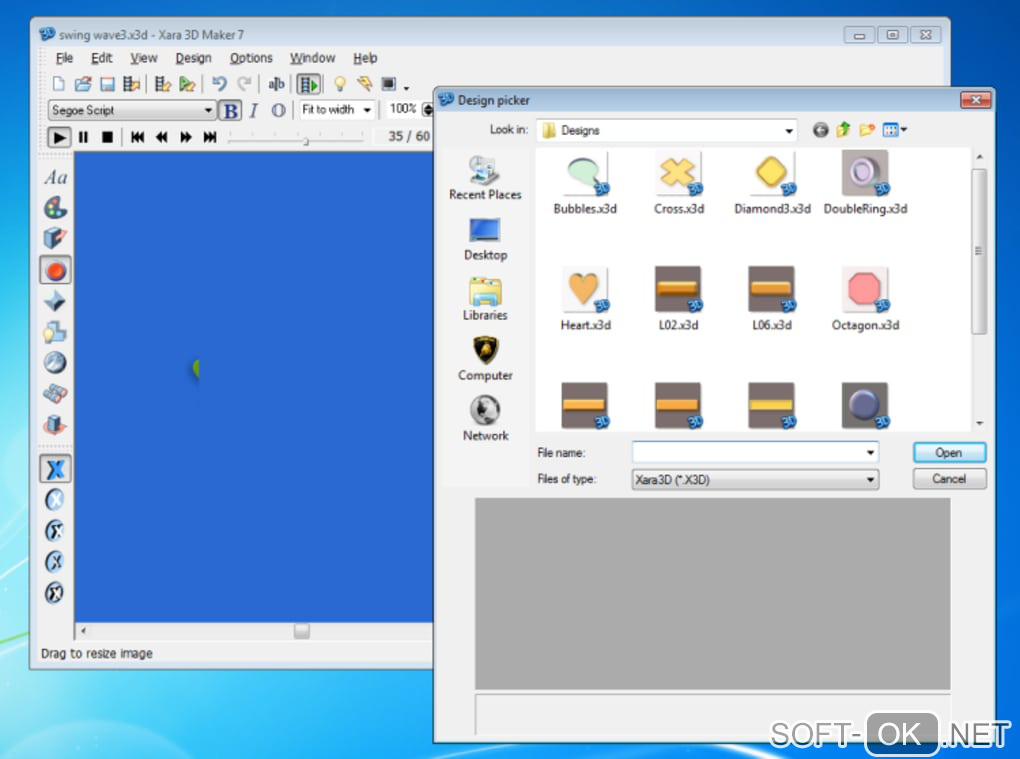The height and width of the screenshot is (759, 1020).
Task: Pause the animation
Action: point(83,137)
